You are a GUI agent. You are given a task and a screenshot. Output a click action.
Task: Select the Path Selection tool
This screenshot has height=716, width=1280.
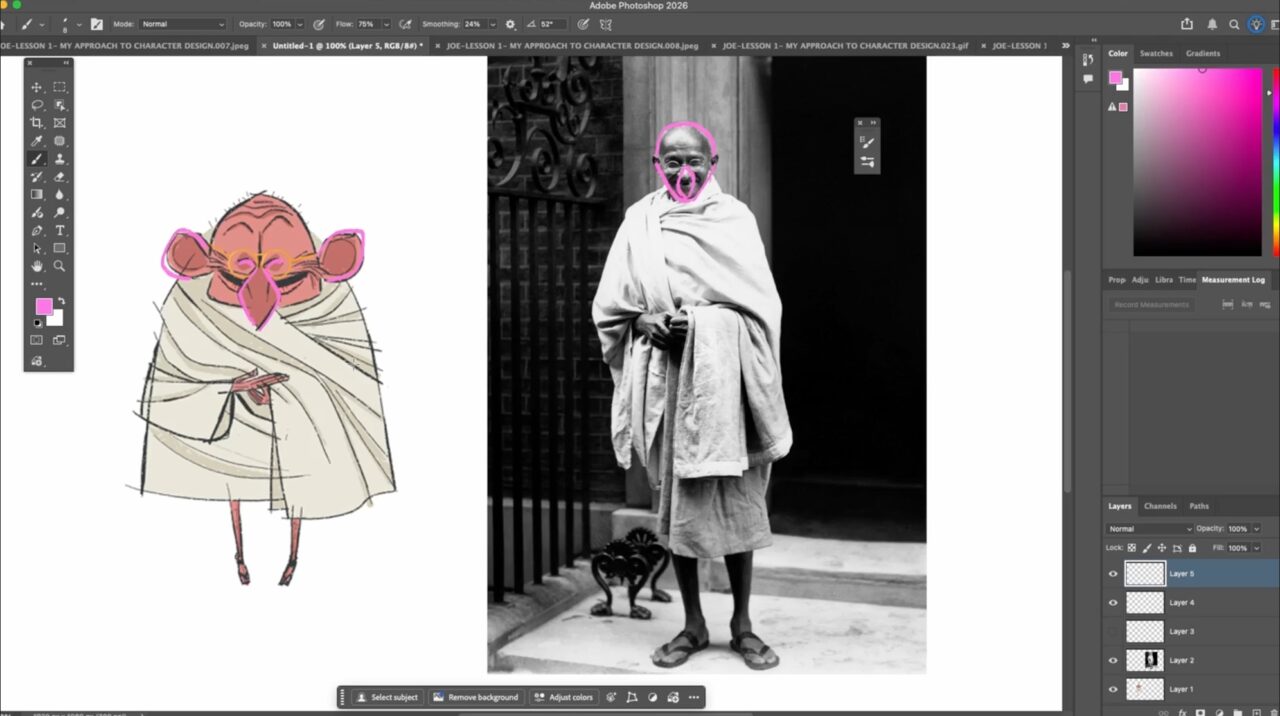pos(37,248)
